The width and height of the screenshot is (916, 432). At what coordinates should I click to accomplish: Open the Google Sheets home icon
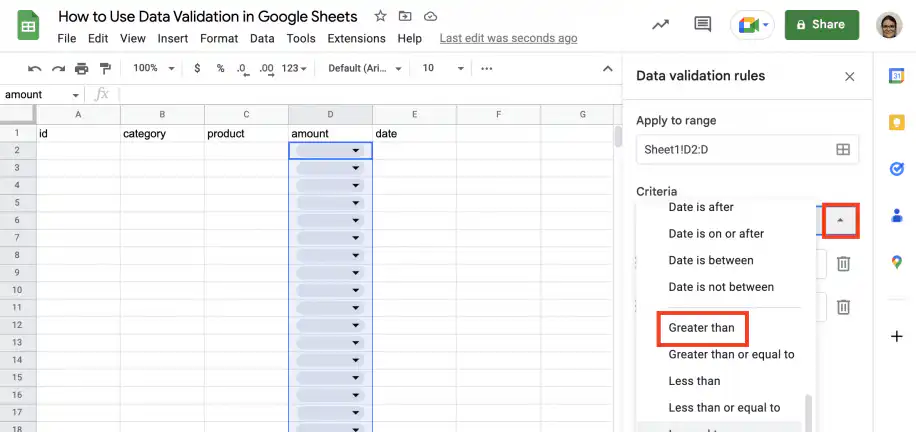tap(28, 26)
